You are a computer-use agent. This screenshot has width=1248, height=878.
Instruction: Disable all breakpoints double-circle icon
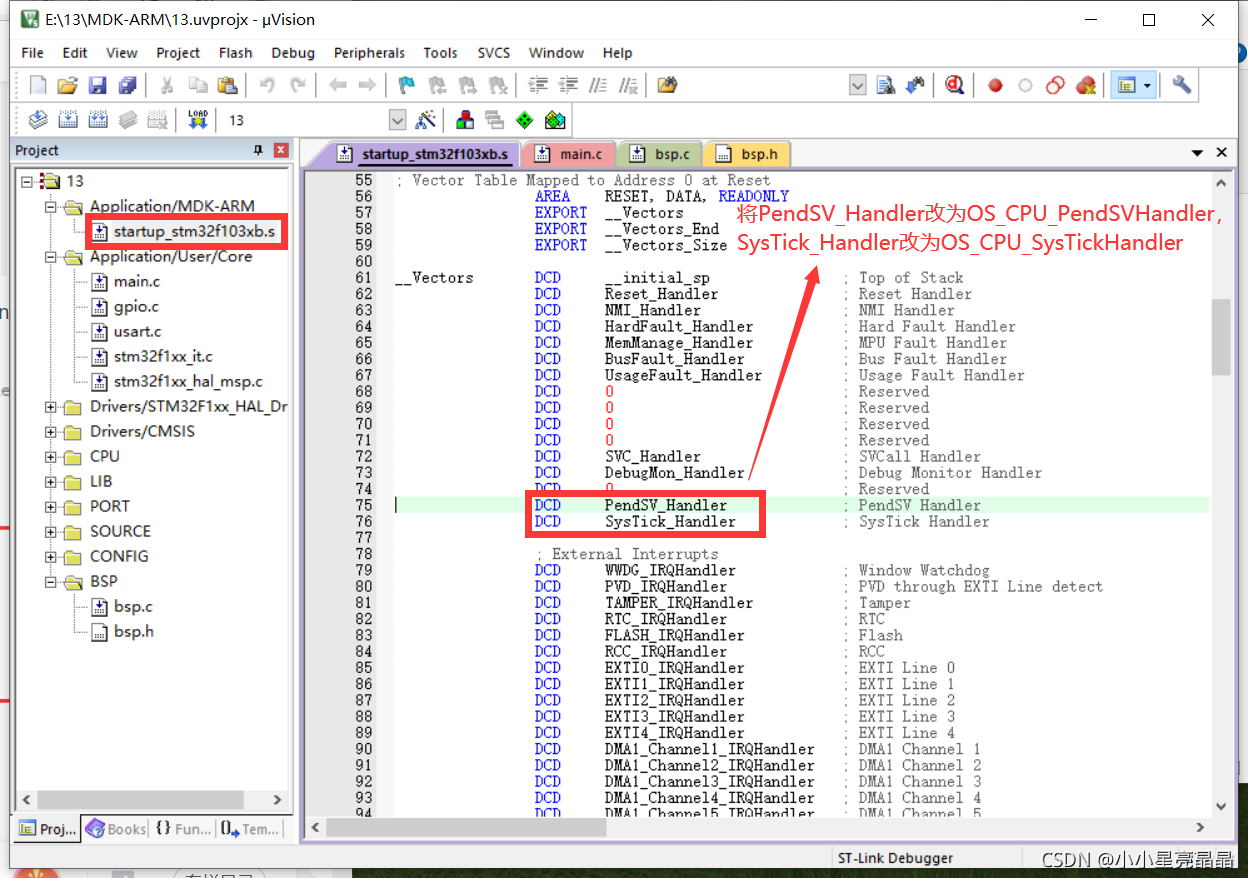1055,85
